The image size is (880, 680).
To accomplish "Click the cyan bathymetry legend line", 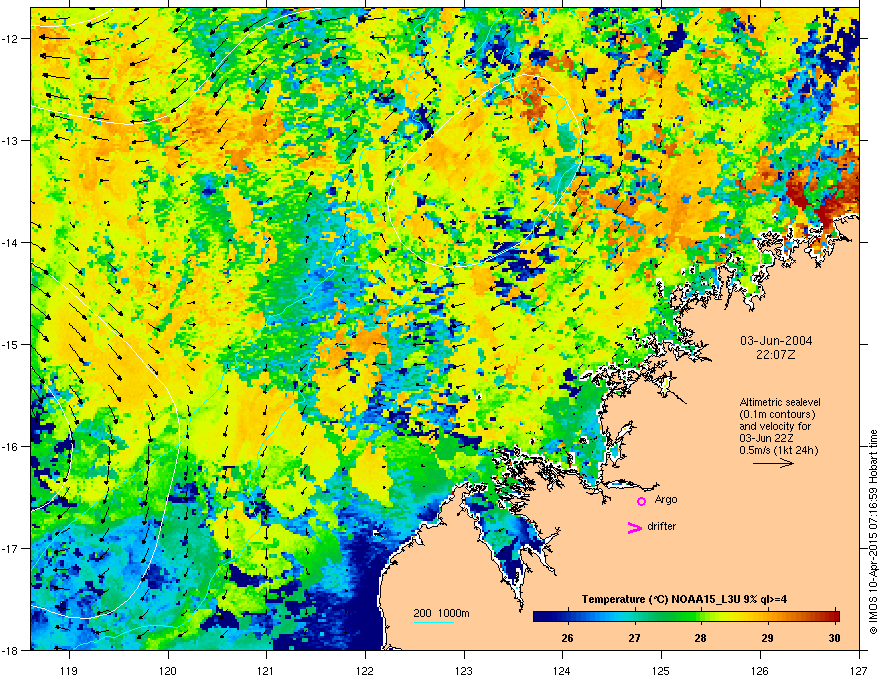I will click(x=433, y=622).
